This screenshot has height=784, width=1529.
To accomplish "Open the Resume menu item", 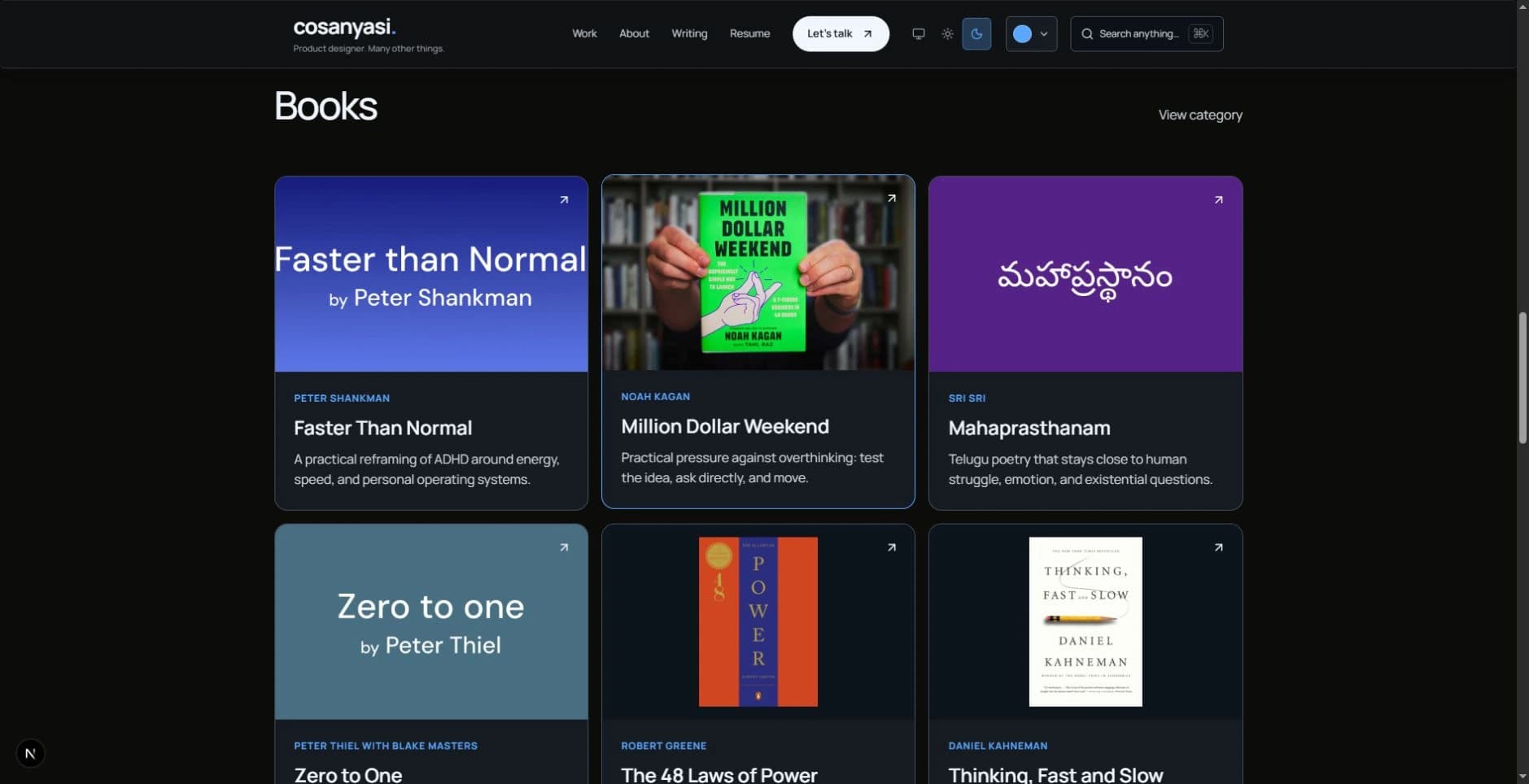I will tap(749, 33).
